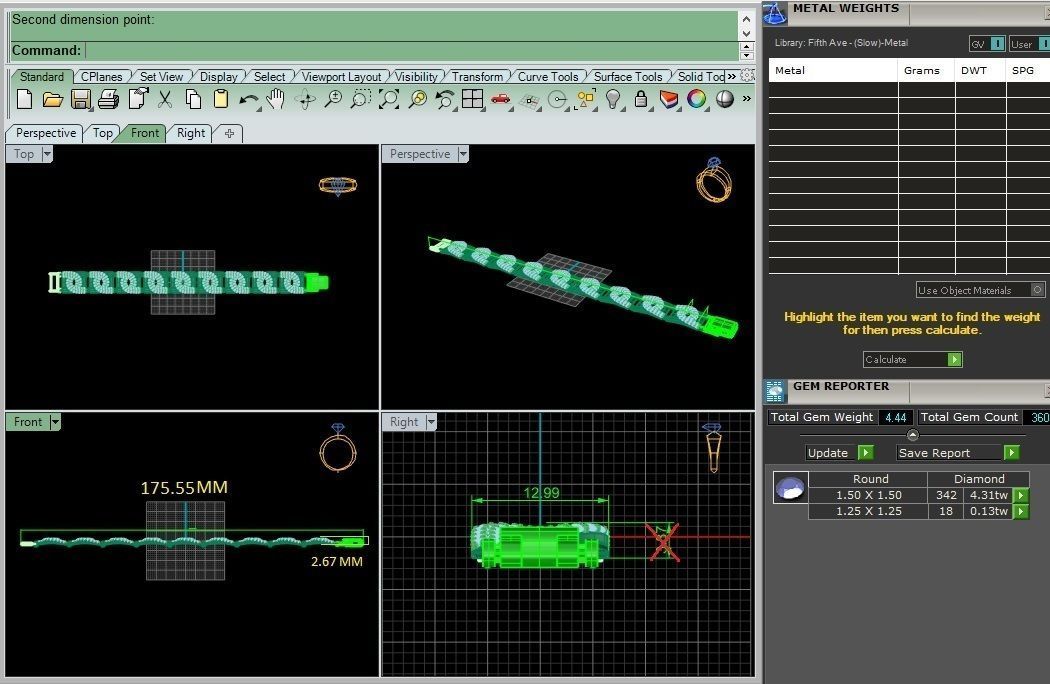
Task: Click the New file icon
Action: [24, 100]
